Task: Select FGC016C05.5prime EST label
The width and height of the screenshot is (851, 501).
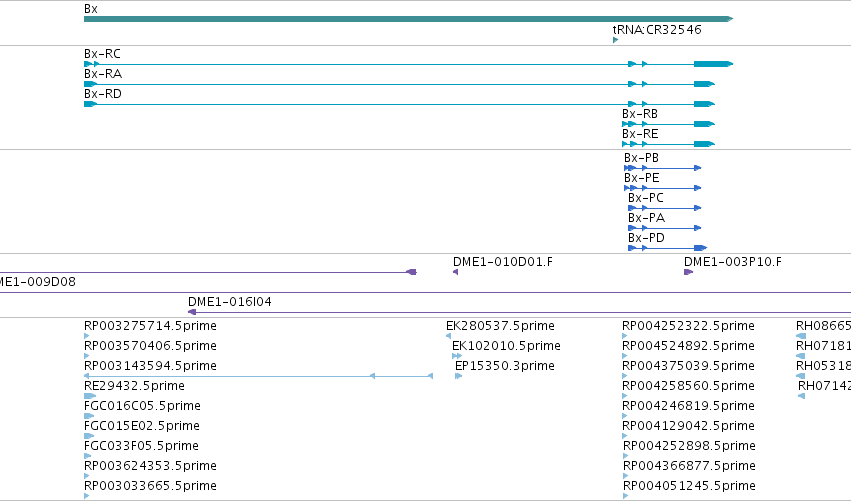Action: pyautogui.click(x=142, y=406)
